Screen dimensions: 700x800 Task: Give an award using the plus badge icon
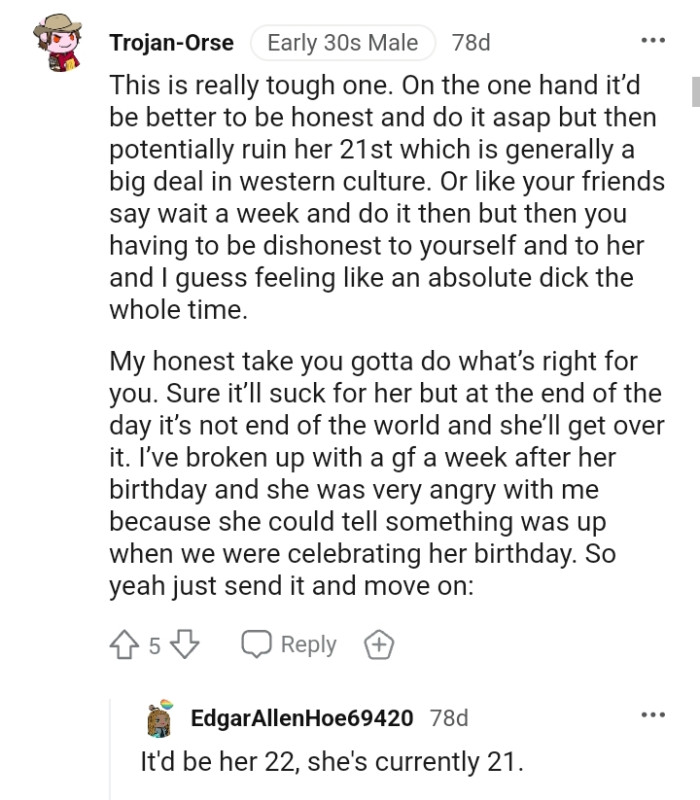pos(379,645)
